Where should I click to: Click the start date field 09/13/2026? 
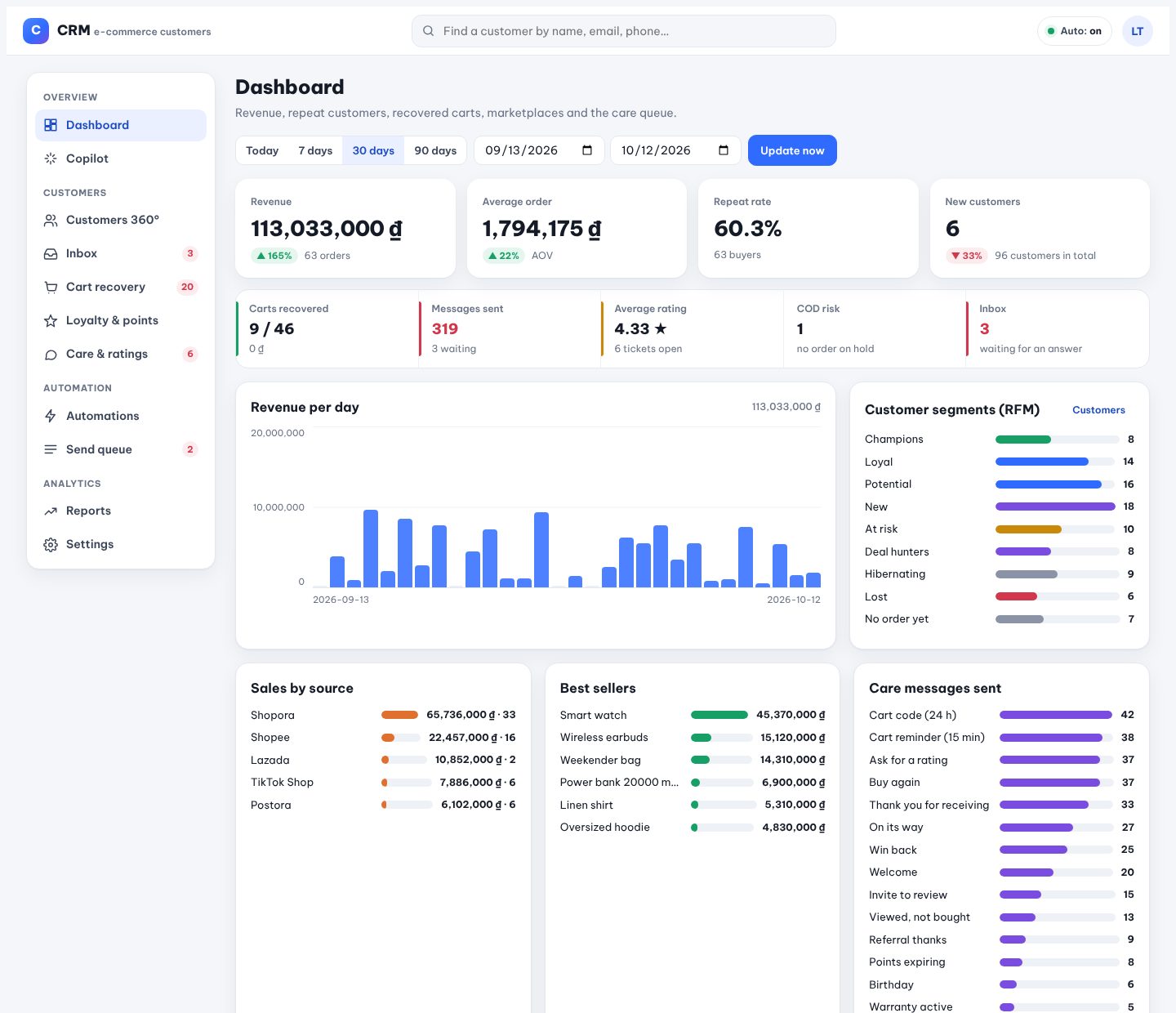(539, 150)
